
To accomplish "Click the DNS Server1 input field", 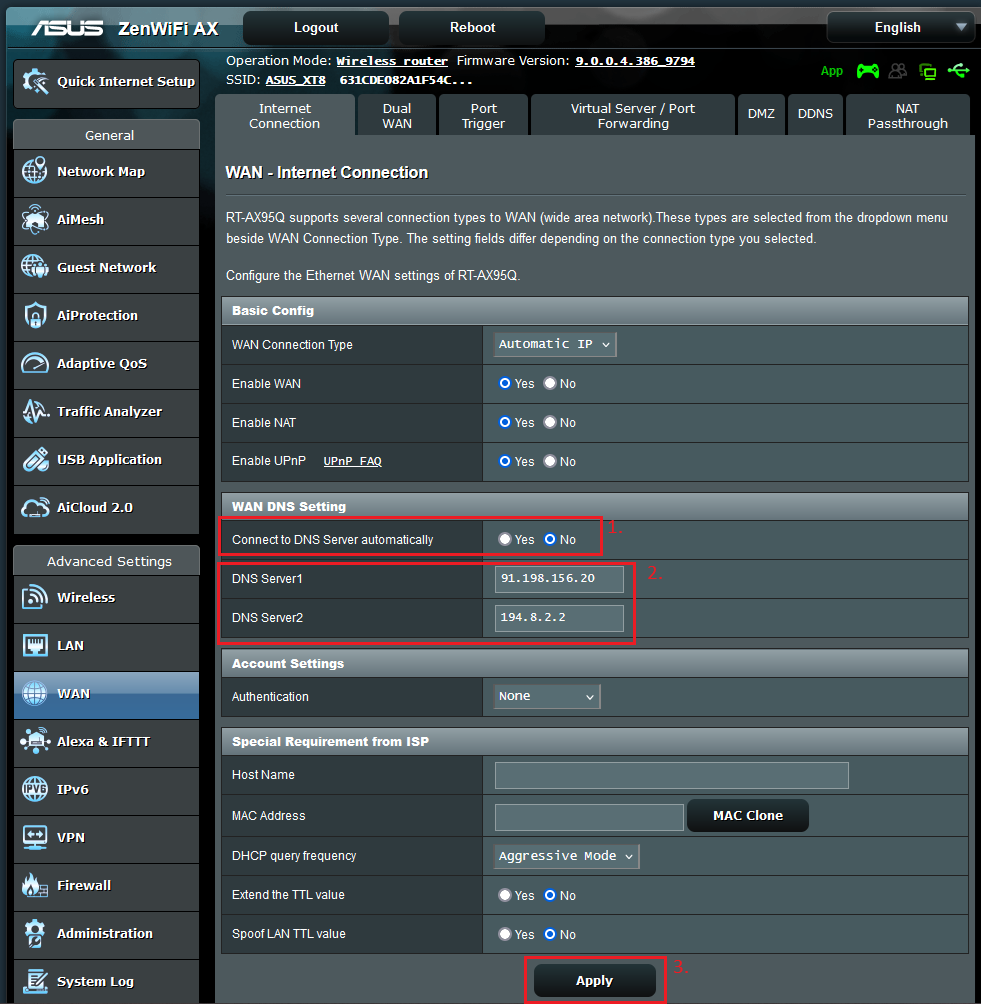I will pos(559,579).
